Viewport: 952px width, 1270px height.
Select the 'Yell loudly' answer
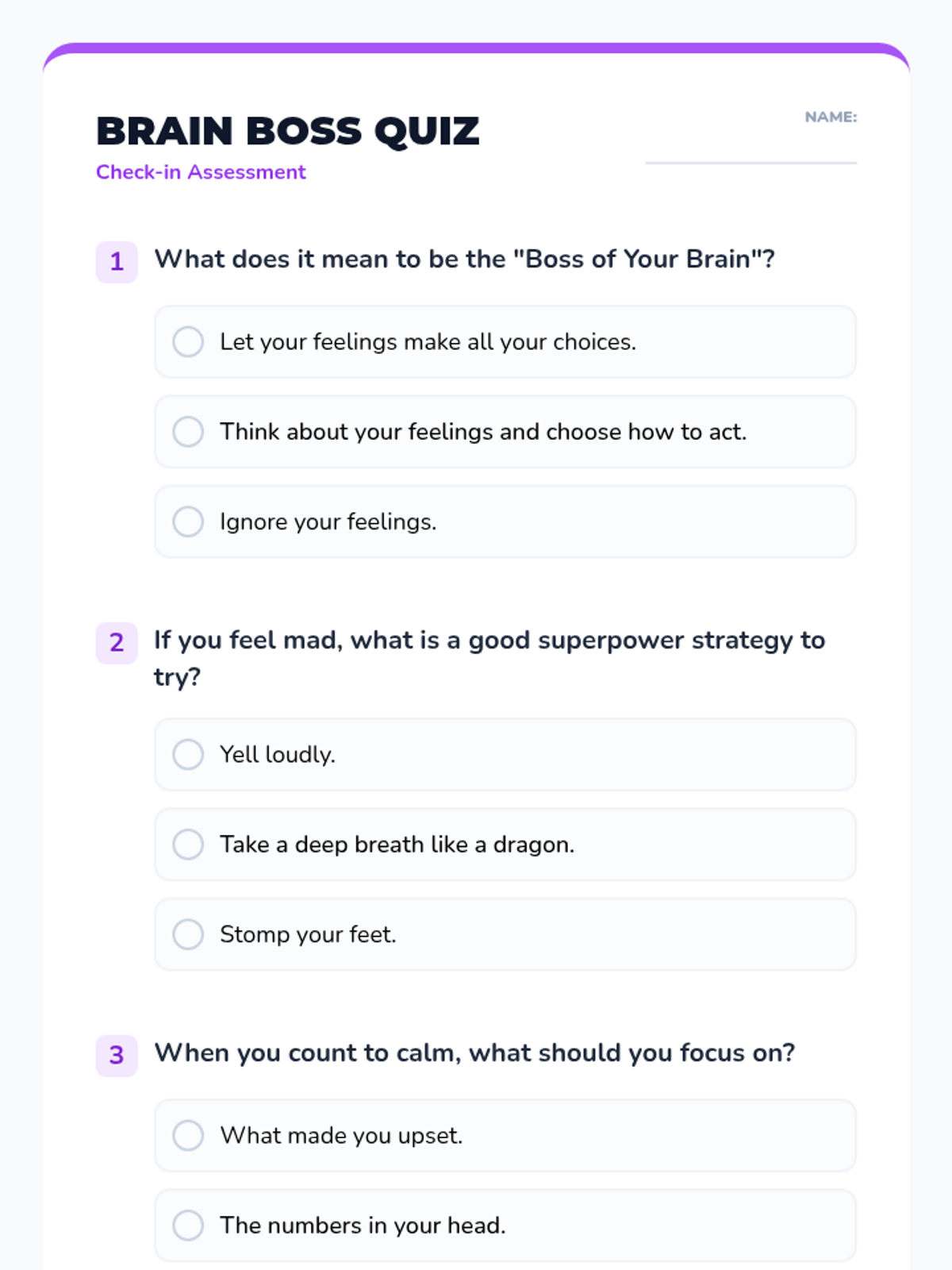[505, 755]
